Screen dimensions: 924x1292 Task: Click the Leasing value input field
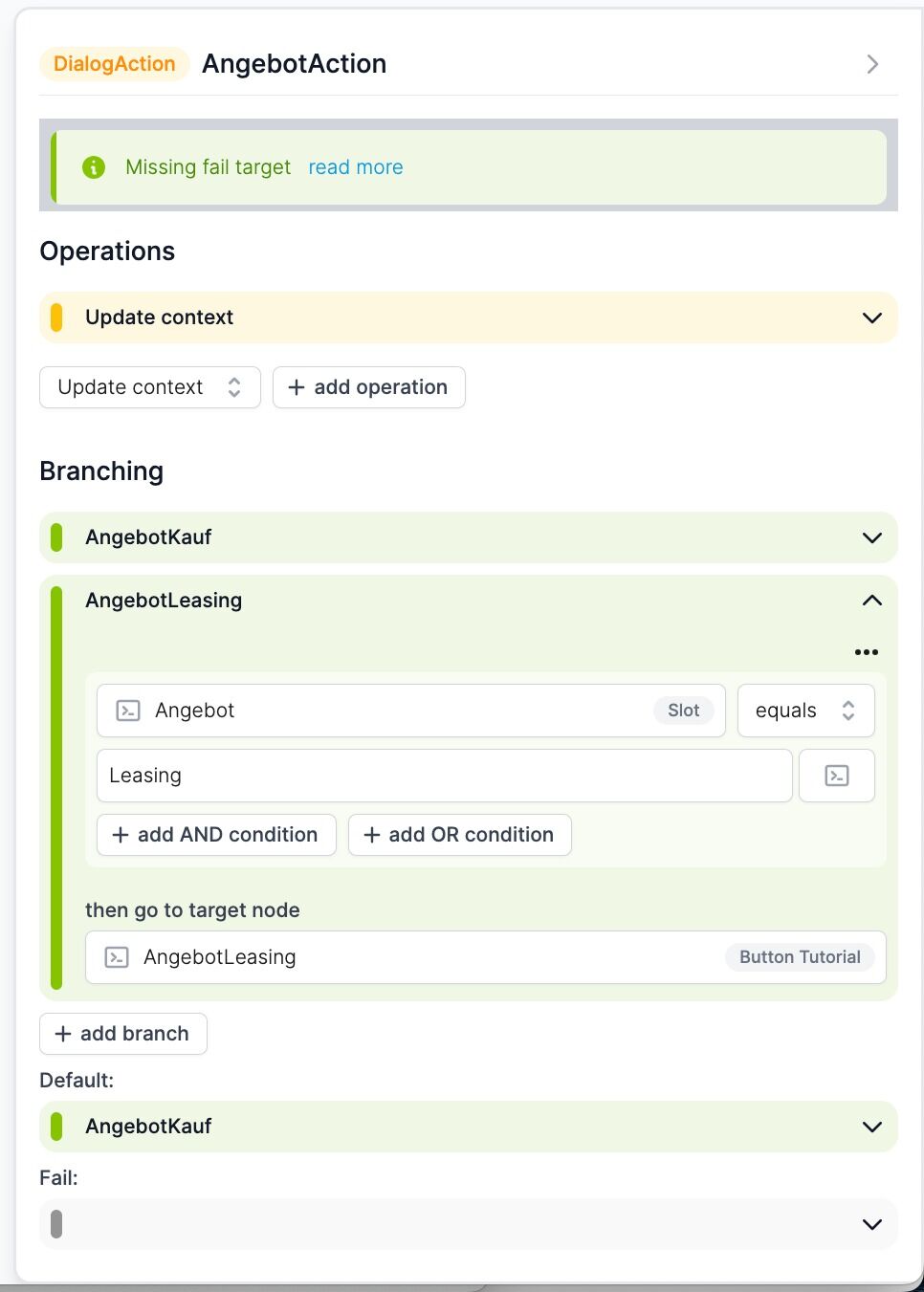click(x=445, y=776)
